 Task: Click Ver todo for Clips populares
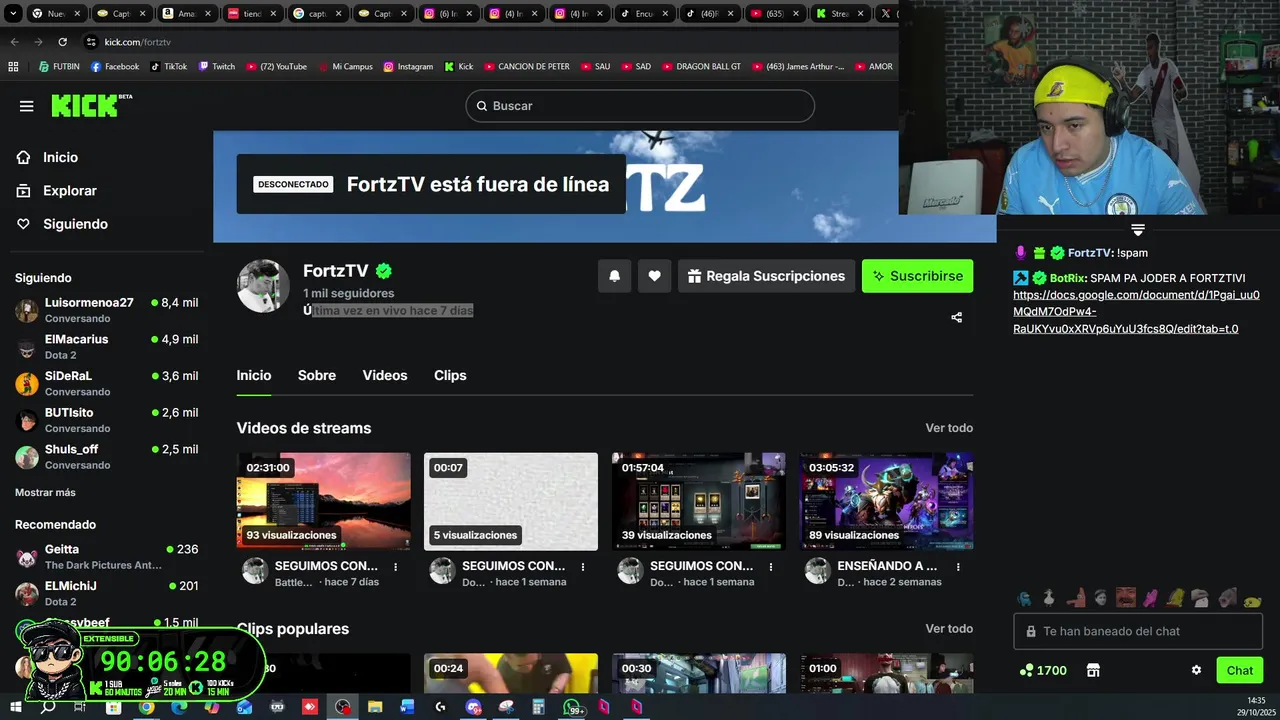click(x=949, y=629)
